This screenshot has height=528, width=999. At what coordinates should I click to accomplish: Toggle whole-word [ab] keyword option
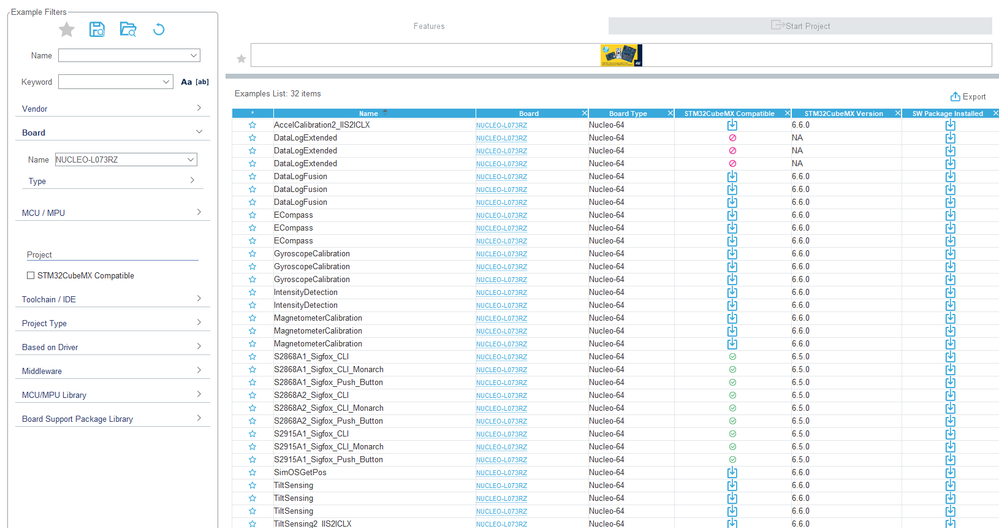[202, 82]
